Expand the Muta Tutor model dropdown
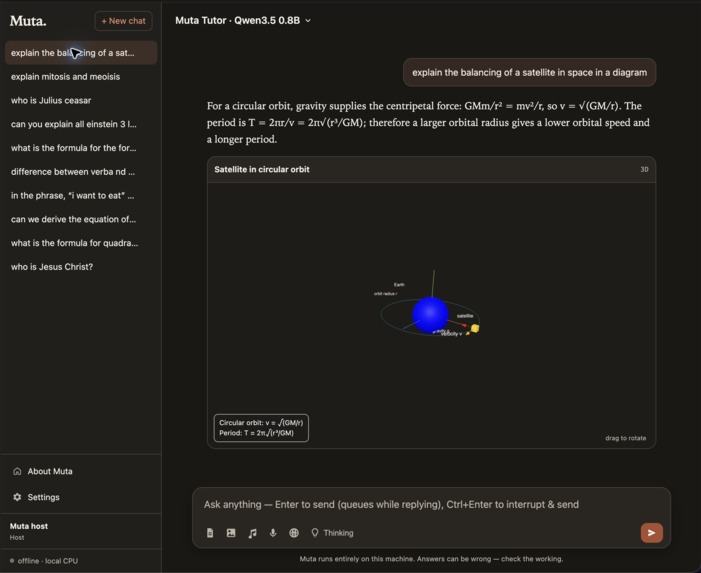The image size is (701, 573). pyautogui.click(x=243, y=21)
